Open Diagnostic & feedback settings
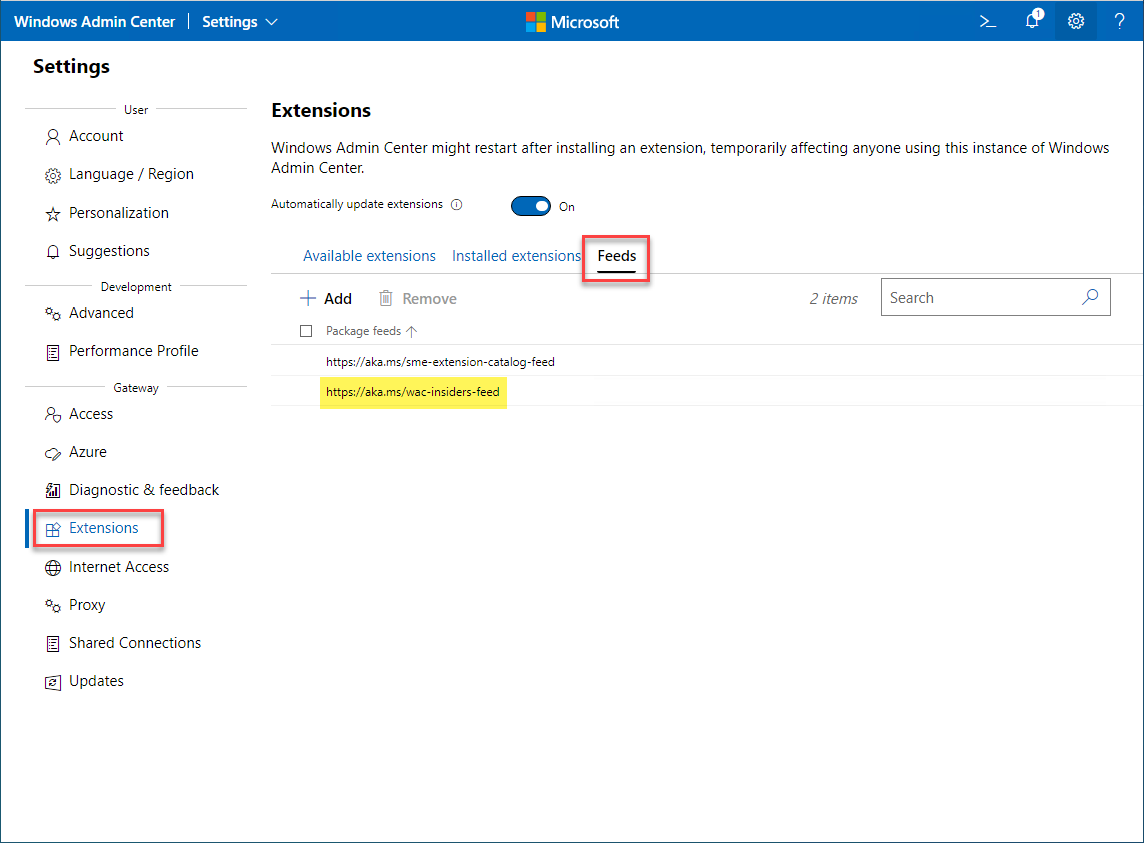Viewport: 1144px width, 843px height. coord(144,490)
